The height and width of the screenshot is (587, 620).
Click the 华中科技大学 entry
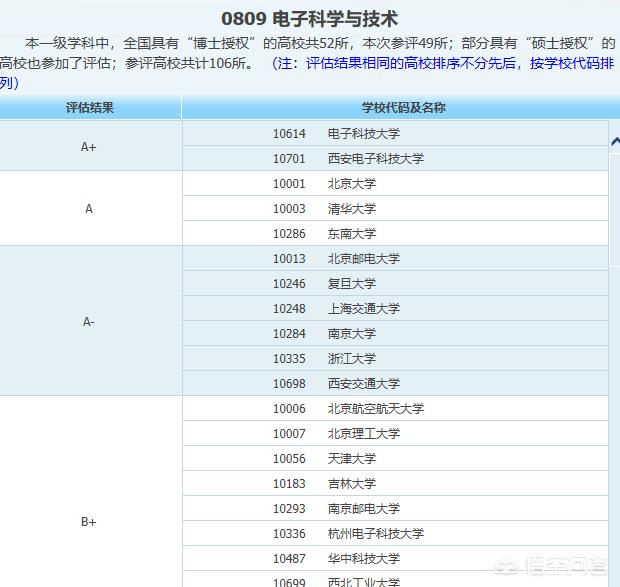pos(363,559)
